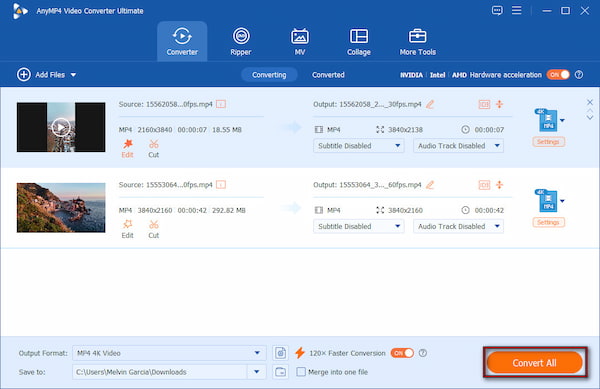Move 15562058 item up with arrow
Screen dimensions: 600x389
[590, 111]
